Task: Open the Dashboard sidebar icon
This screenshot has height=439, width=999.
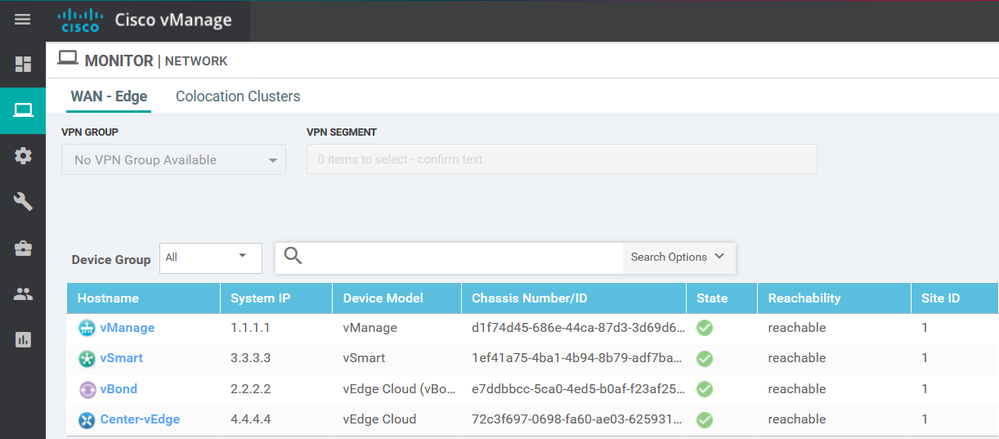Action: 23,64
